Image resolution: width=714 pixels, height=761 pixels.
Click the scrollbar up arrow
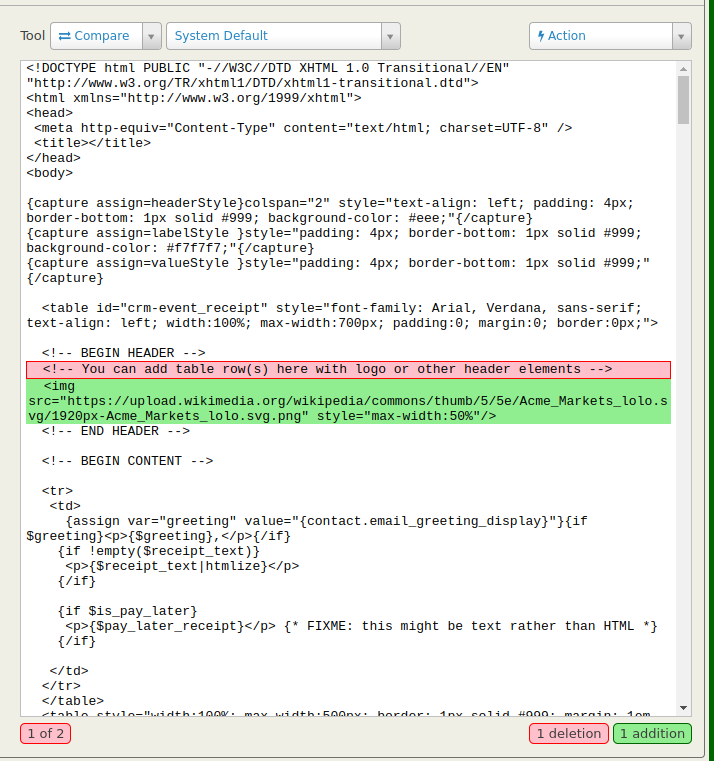click(x=683, y=68)
